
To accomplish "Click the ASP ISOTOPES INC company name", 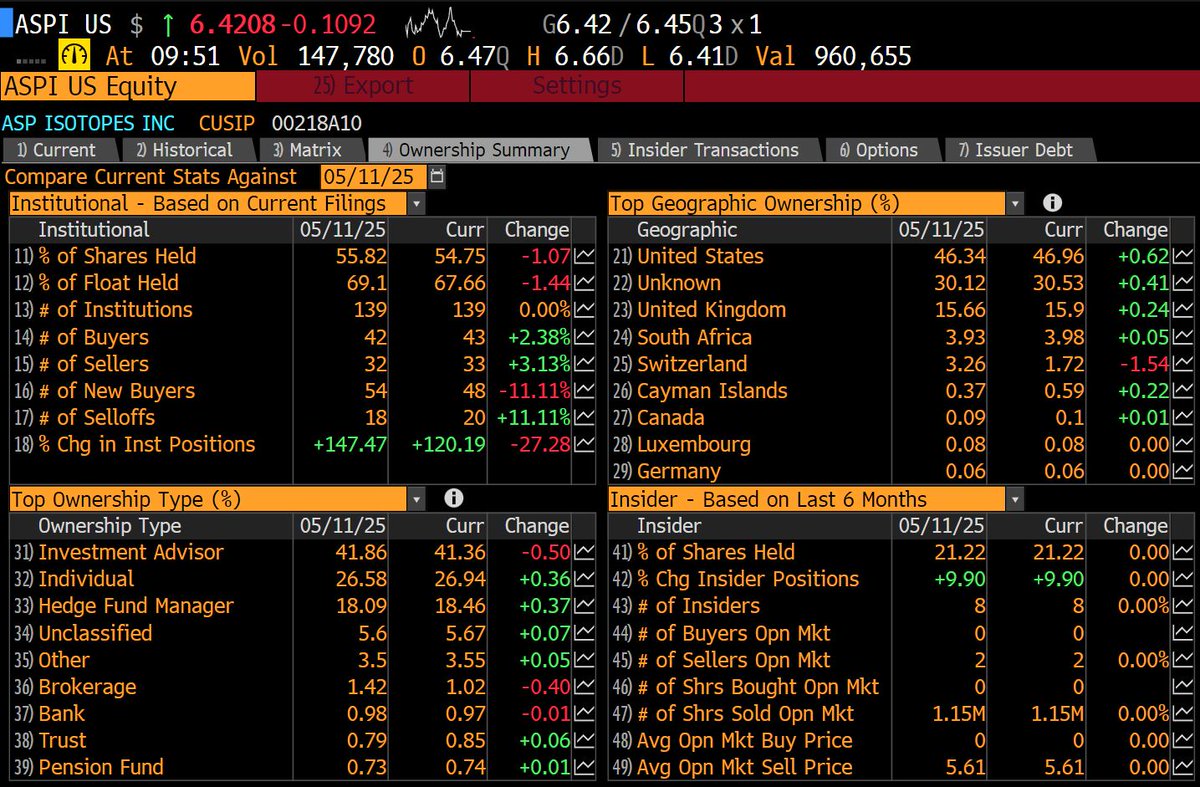I will pyautogui.click(x=88, y=123).
